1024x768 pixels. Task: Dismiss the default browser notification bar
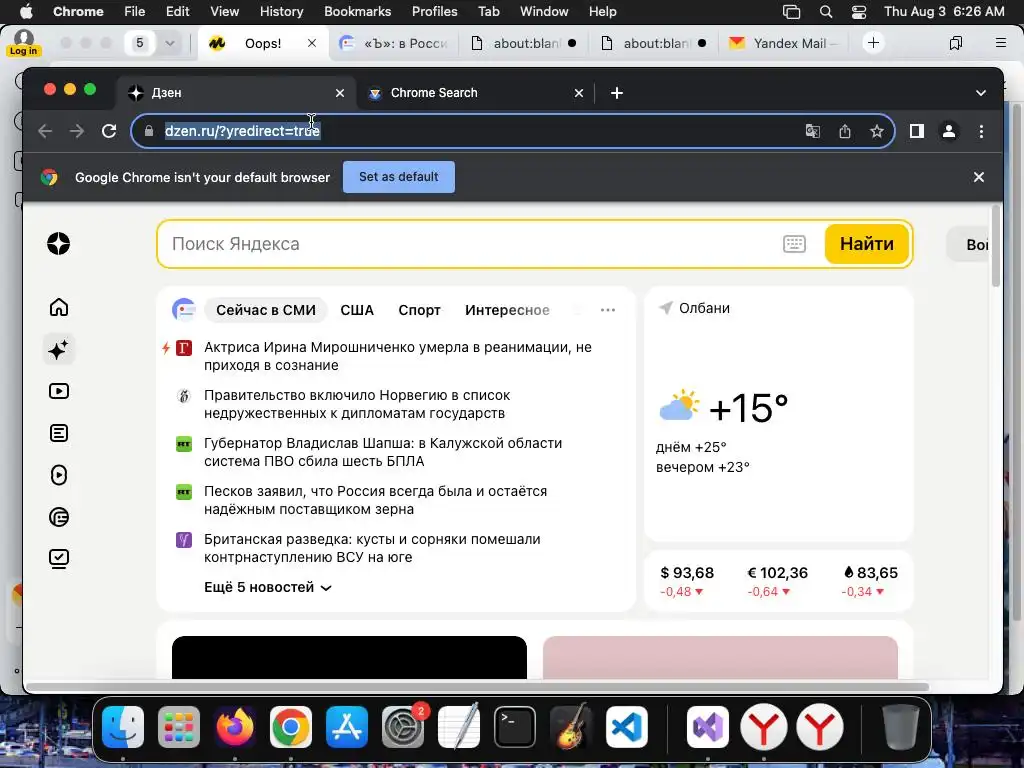[x=978, y=177]
